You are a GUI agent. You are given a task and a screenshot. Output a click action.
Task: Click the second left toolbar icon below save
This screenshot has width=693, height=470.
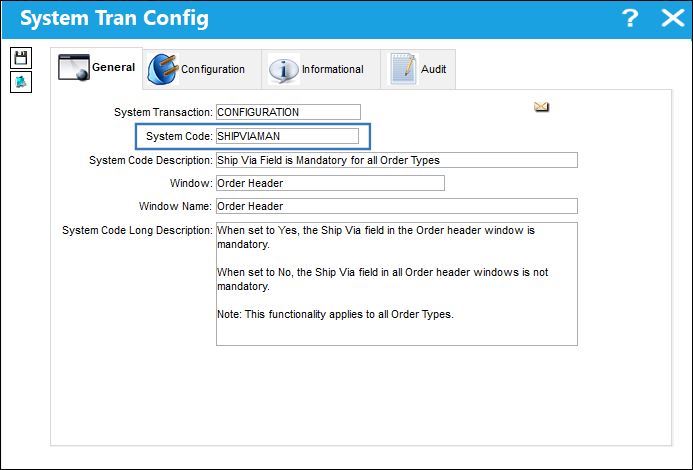tap(21, 82)
